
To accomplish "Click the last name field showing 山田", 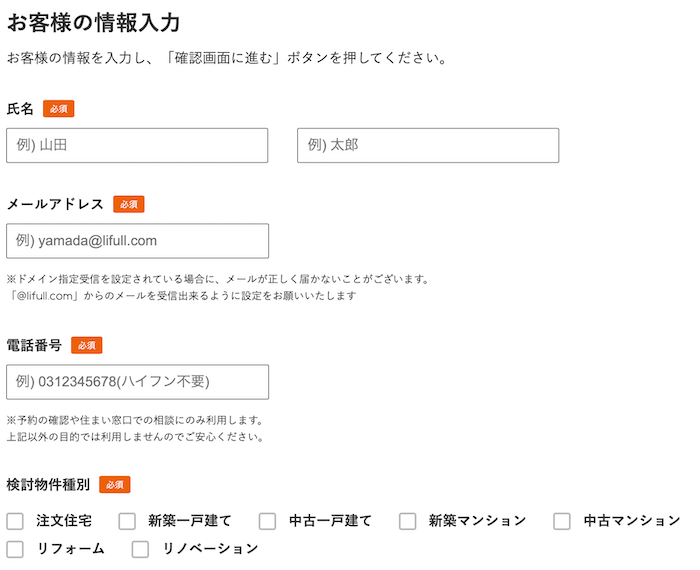I will click(137, 146).
